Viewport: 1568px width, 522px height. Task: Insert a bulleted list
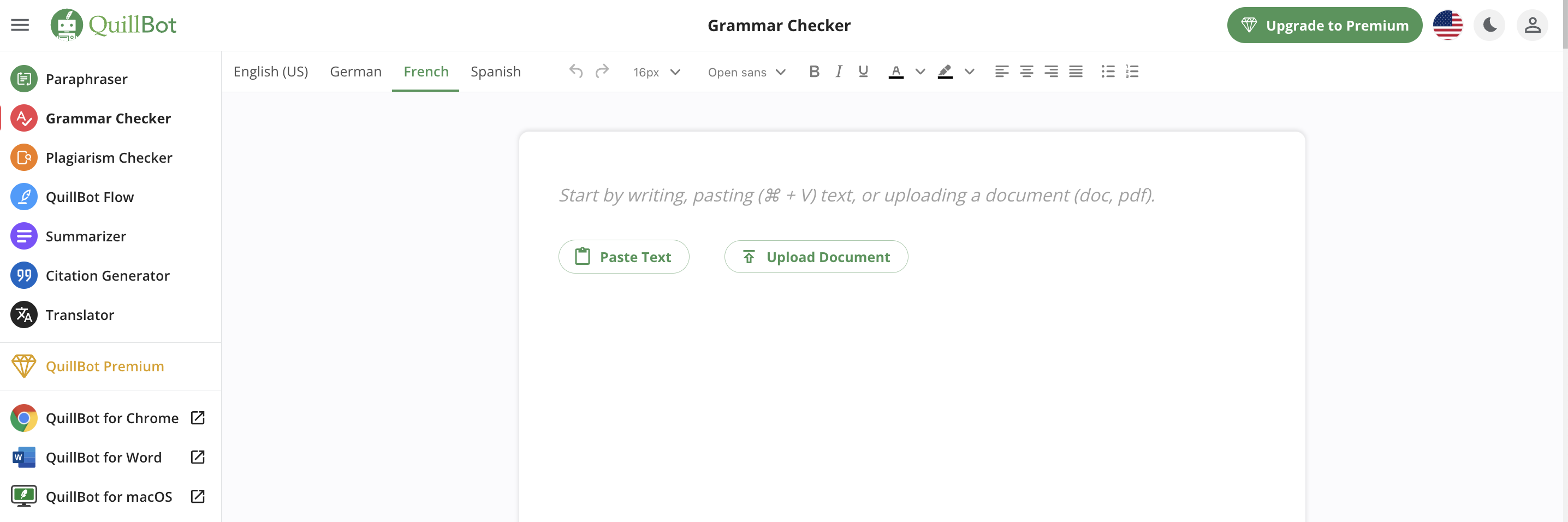click(1108, 72)
